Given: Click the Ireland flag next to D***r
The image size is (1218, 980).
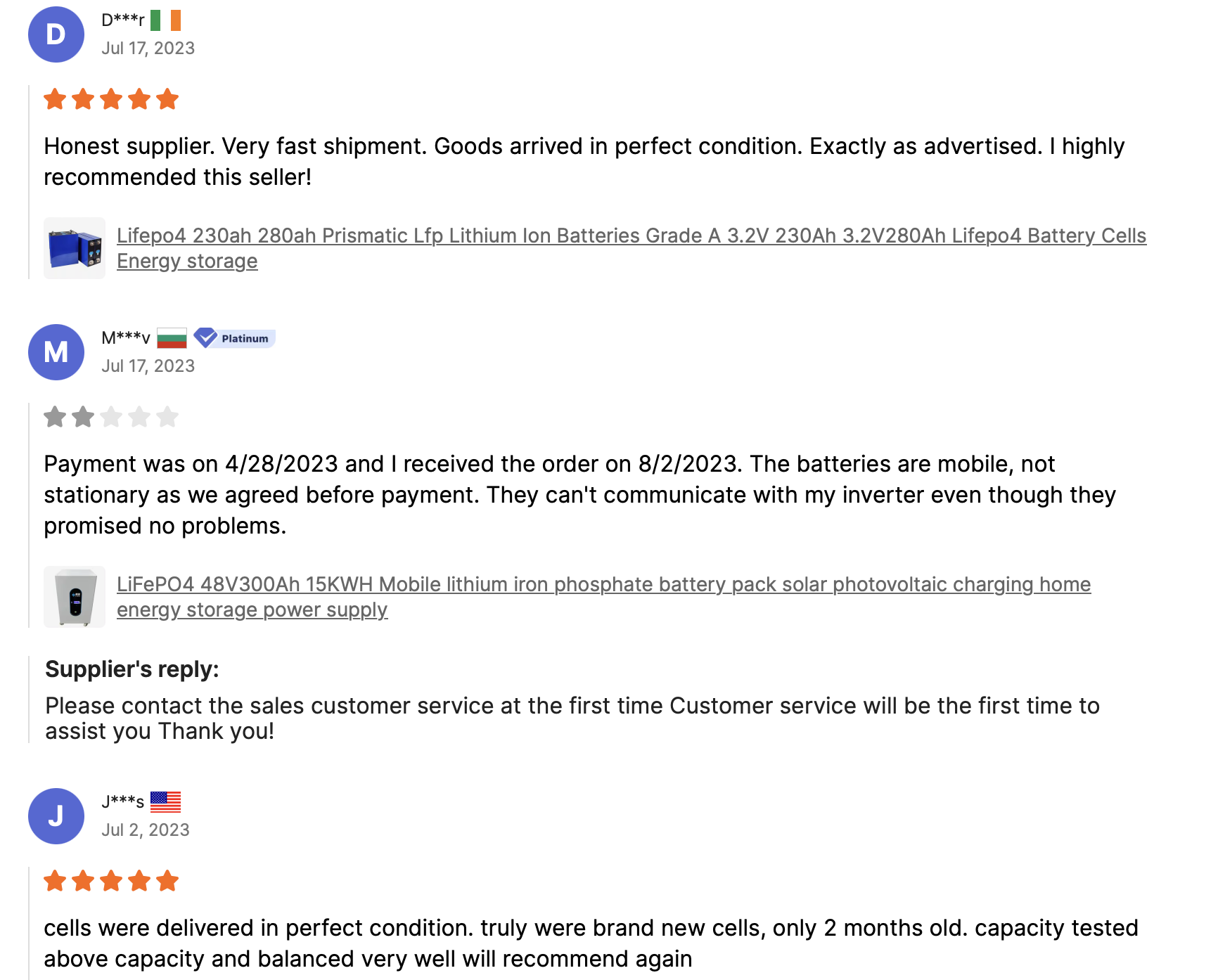Looking at the screenshot, I should coord(166,20).
